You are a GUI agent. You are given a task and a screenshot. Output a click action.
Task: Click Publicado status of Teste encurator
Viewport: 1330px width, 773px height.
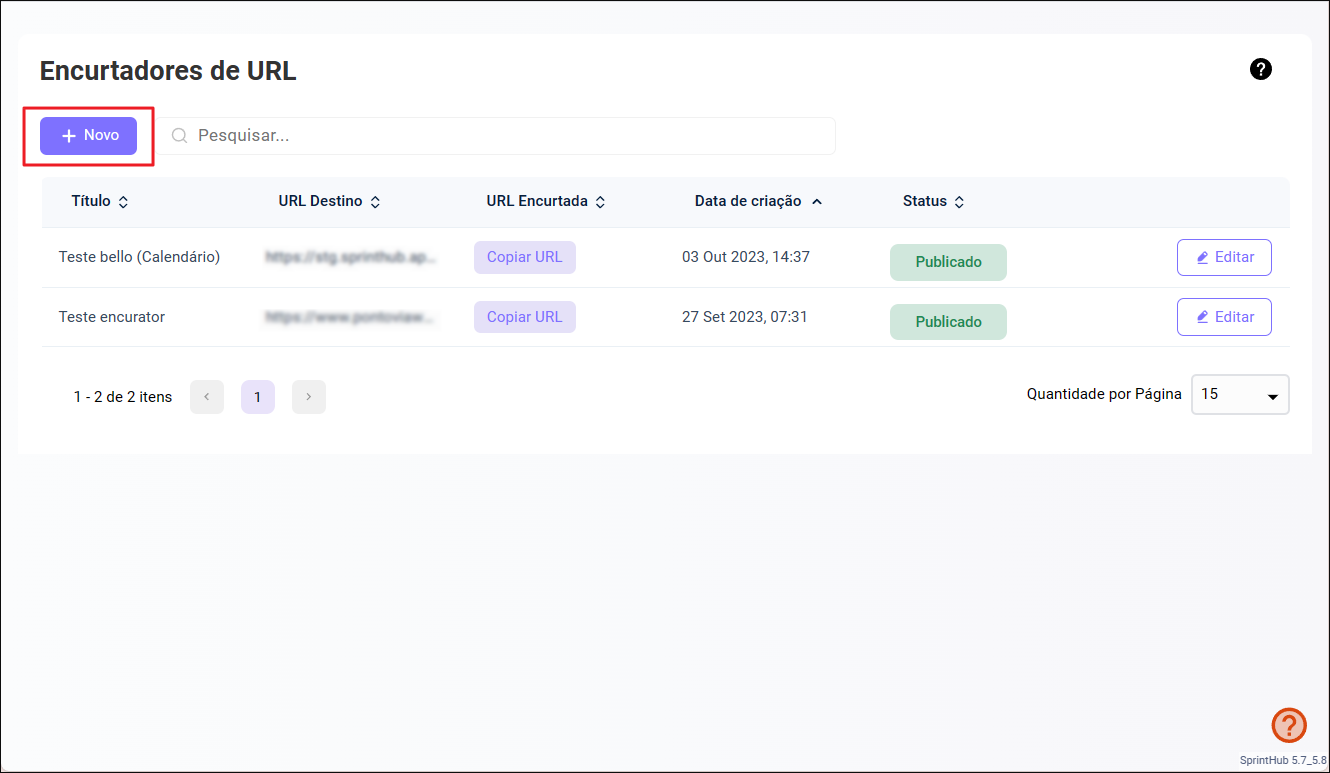948,322
